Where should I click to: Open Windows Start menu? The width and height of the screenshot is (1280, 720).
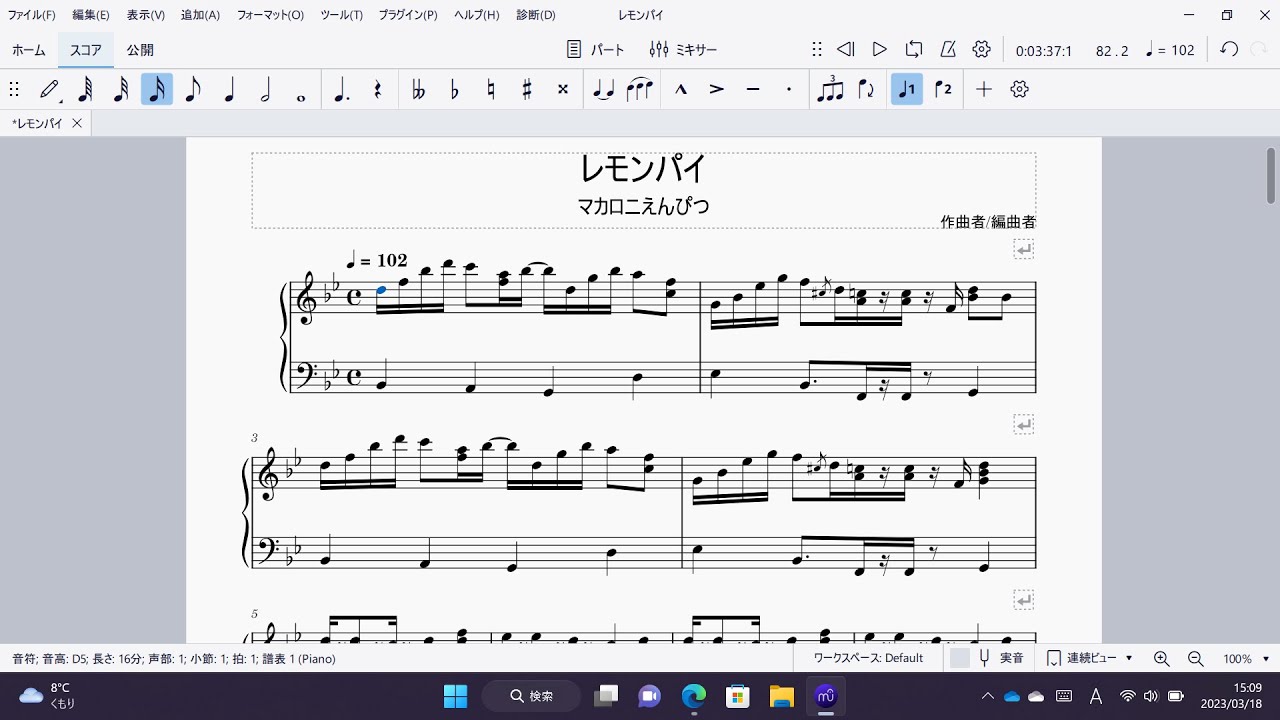pyautogui.click(x=456, y=696)
